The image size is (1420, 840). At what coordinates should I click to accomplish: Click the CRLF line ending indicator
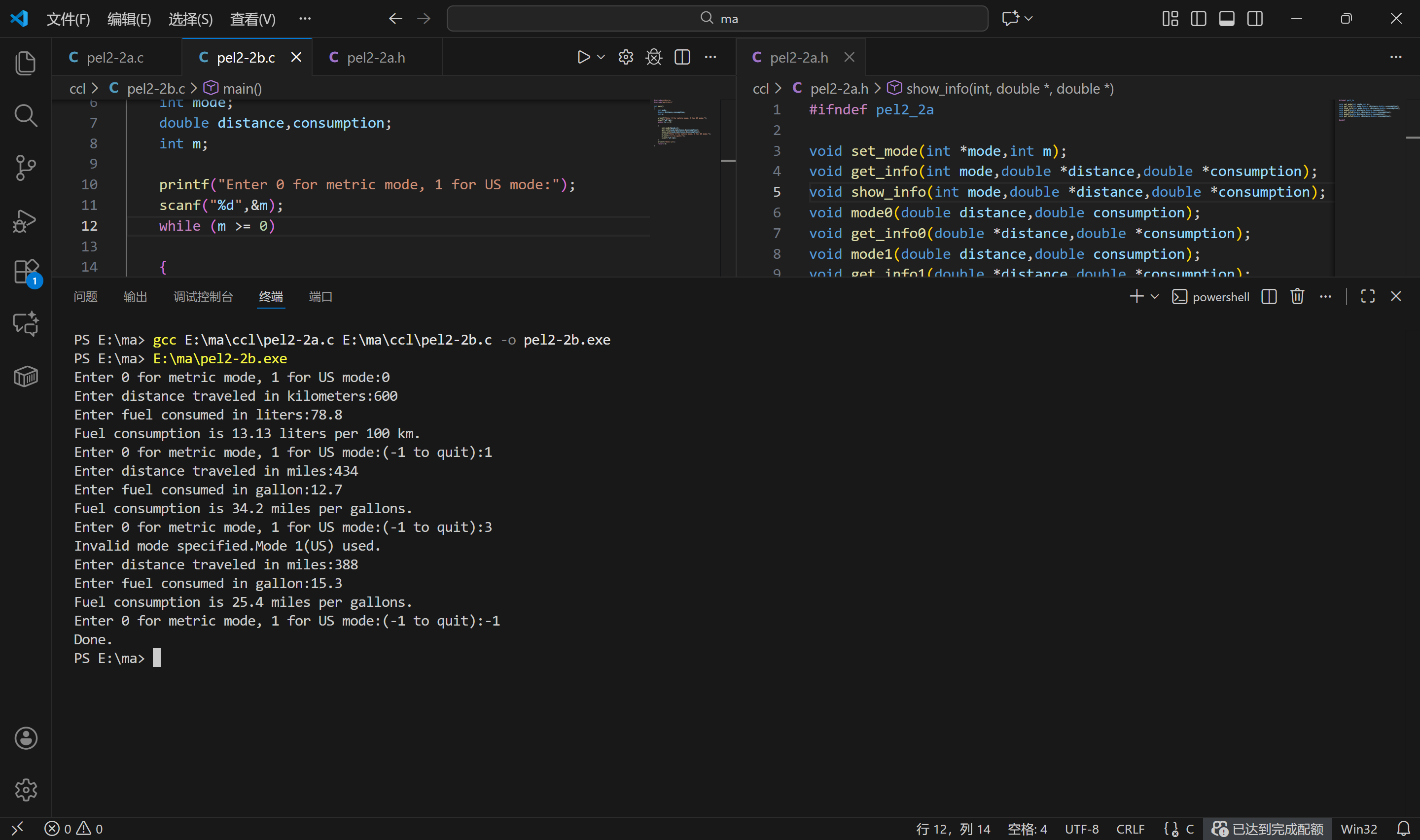click(x=1130, y=829)
